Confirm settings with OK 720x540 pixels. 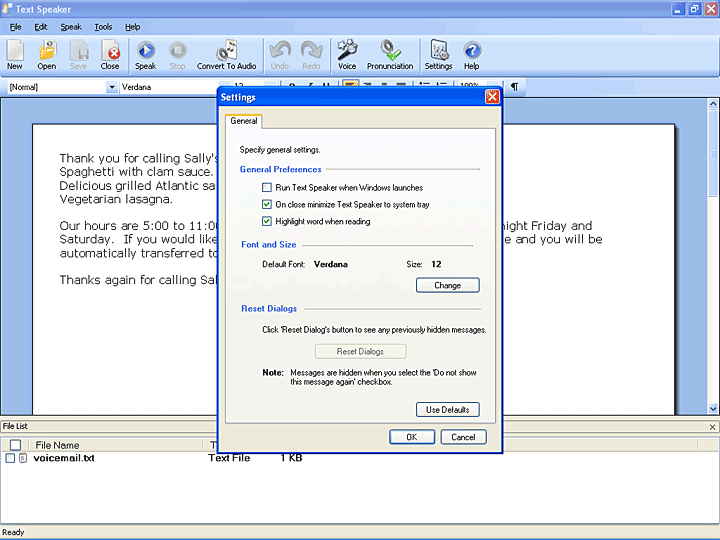(412, 437)
